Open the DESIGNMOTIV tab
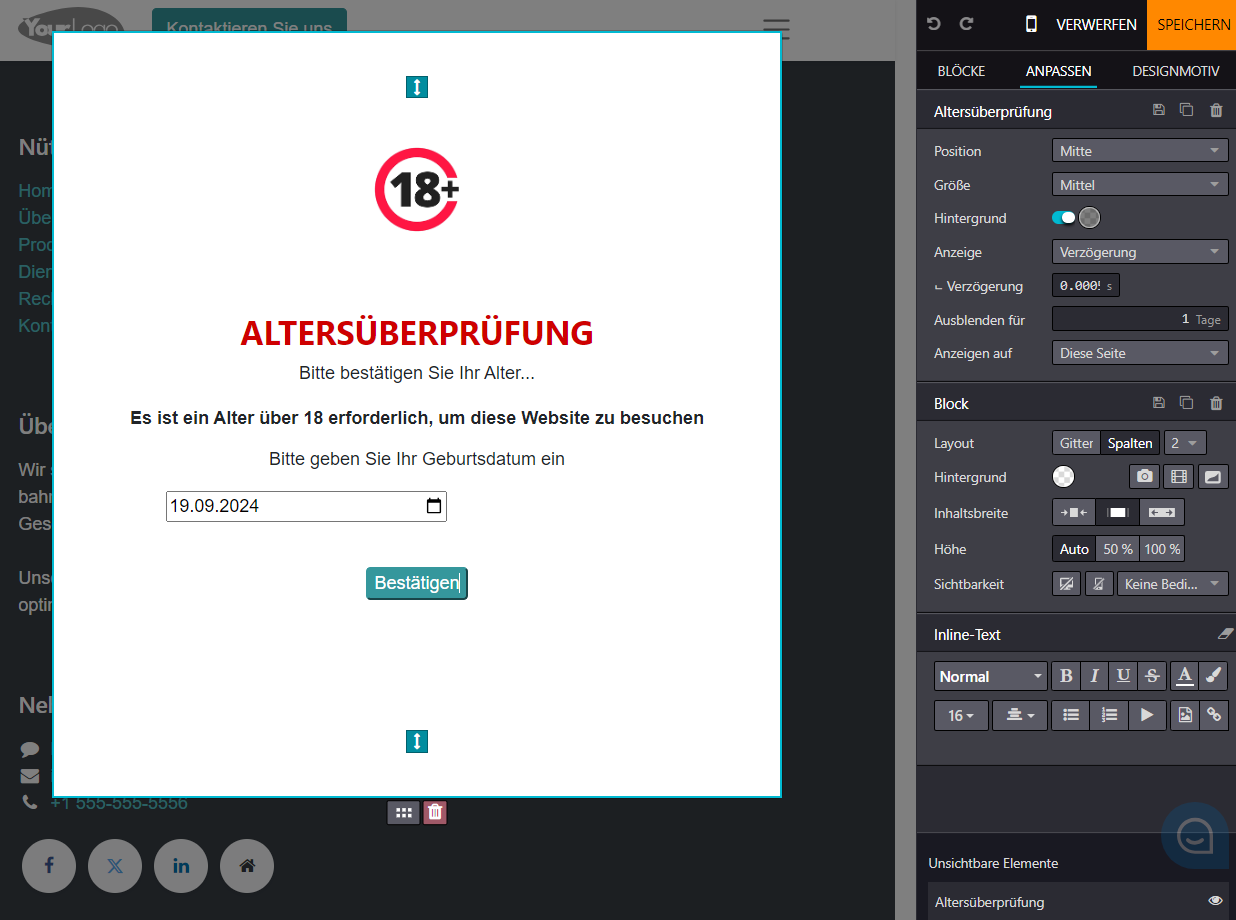This screenshot has height=920, width=1236. 1175,71
